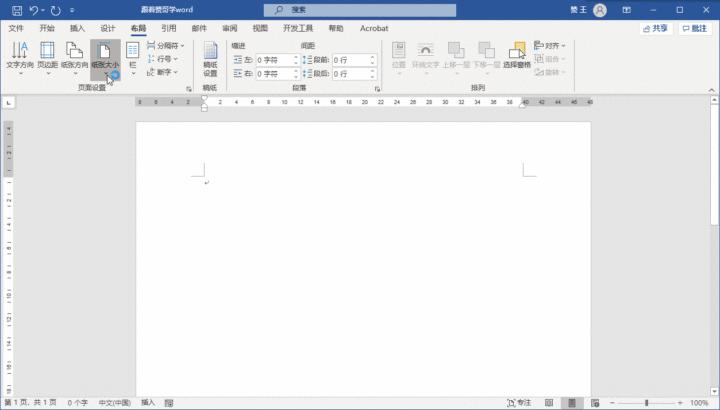Open the 文字方向 text direction menu

[20, 58]
